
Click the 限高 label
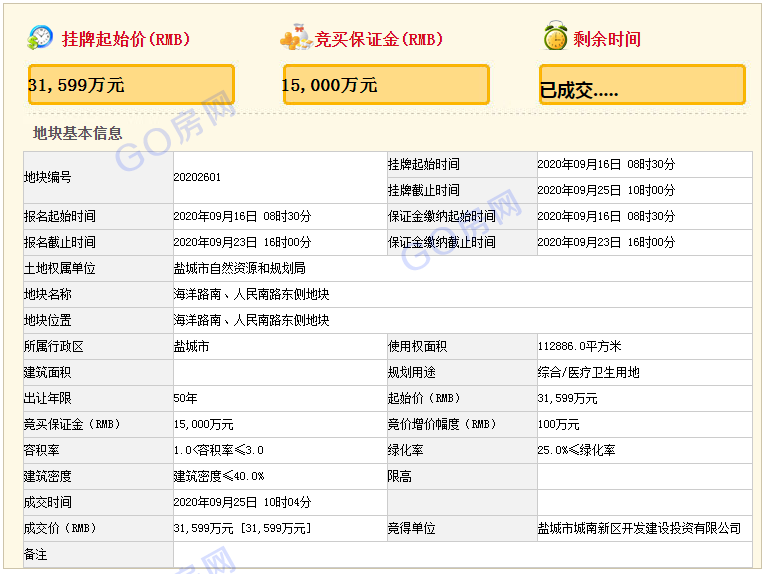pyautogui.click(x=400, y=476)
